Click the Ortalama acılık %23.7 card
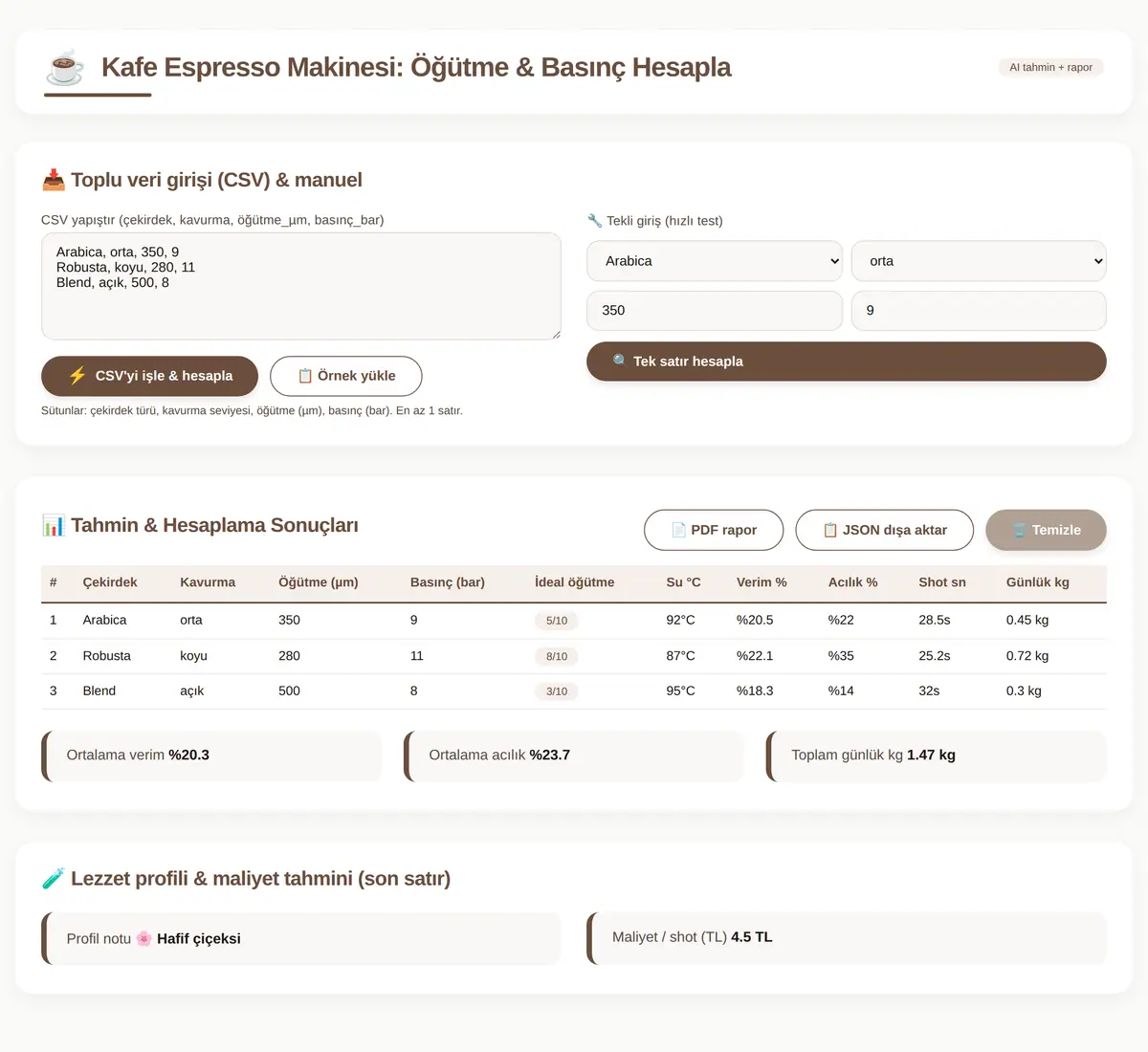This screenshot has width=1148, height=1052. (574, 756)
